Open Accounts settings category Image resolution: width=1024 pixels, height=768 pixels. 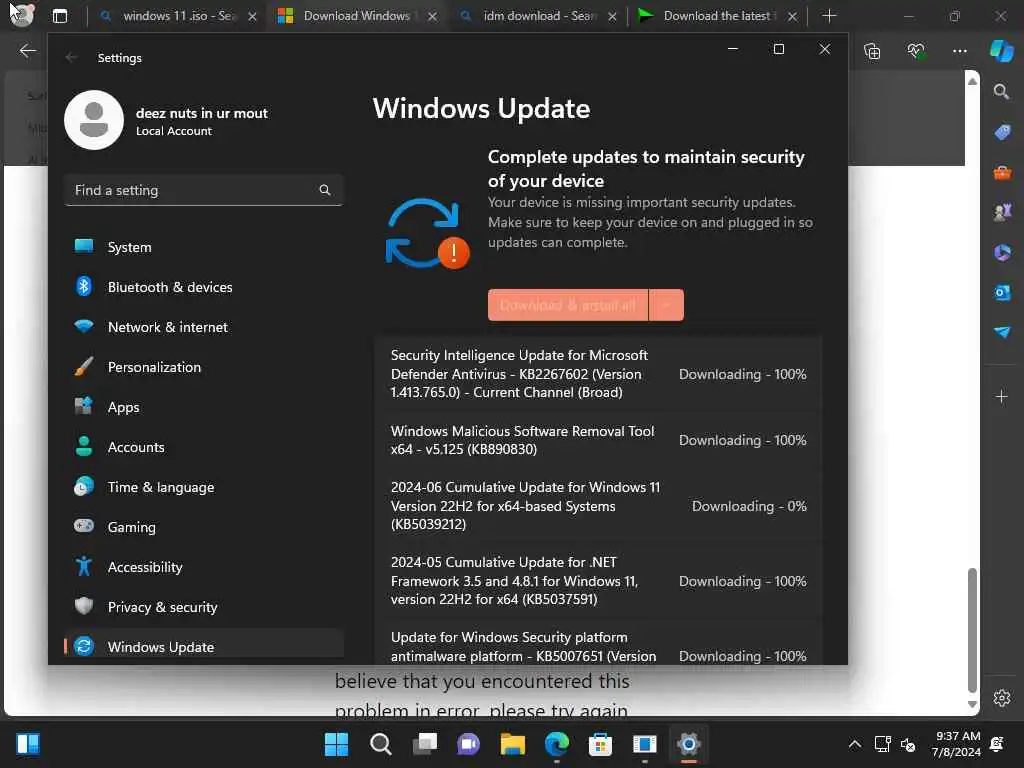(x=204, y=447)
